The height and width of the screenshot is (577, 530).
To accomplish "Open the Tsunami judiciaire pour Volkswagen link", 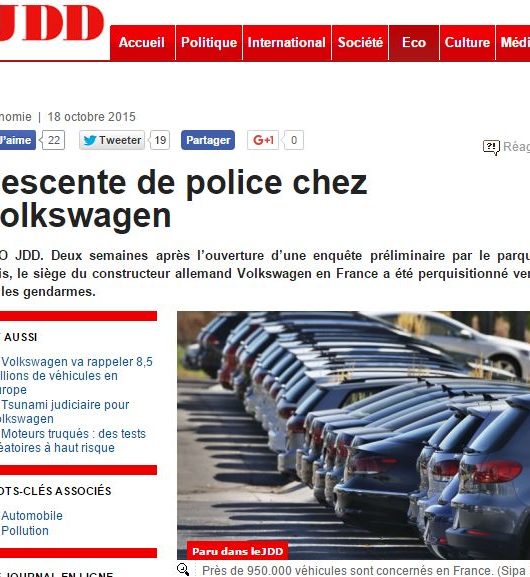I will 65,412.
